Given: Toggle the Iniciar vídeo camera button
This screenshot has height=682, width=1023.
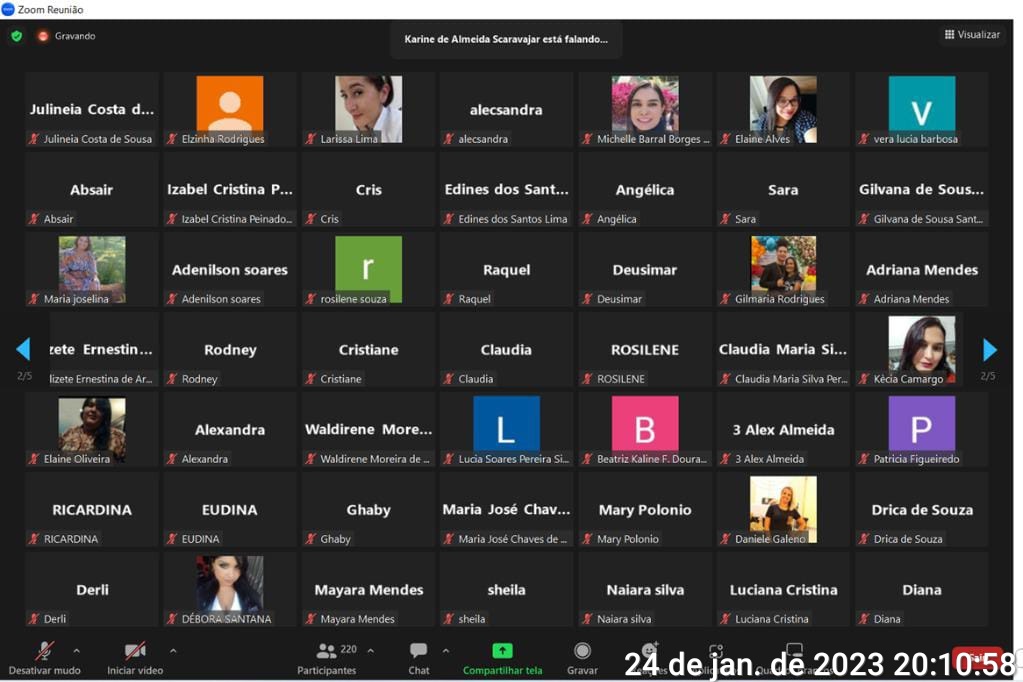Looking at the screenshot, I should (135, 650).
